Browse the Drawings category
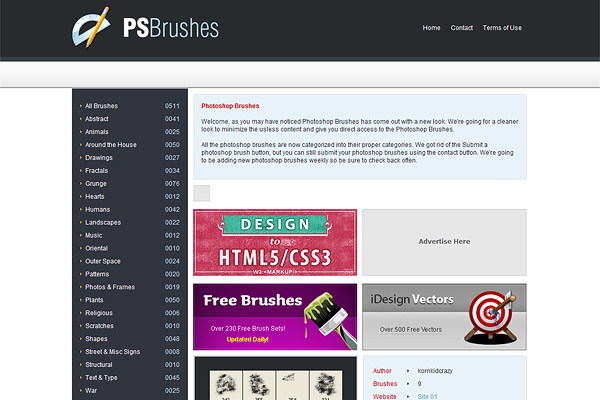This screenshot has width=600, height=400. click(99, 158)
